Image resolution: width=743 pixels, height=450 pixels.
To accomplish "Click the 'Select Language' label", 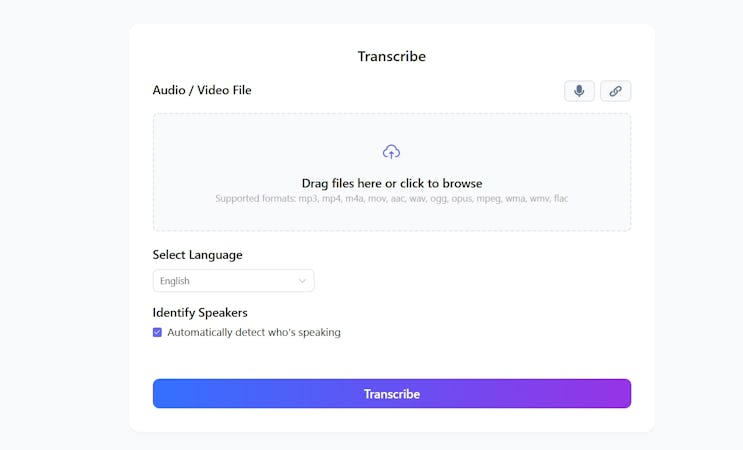I will (197, 255).
